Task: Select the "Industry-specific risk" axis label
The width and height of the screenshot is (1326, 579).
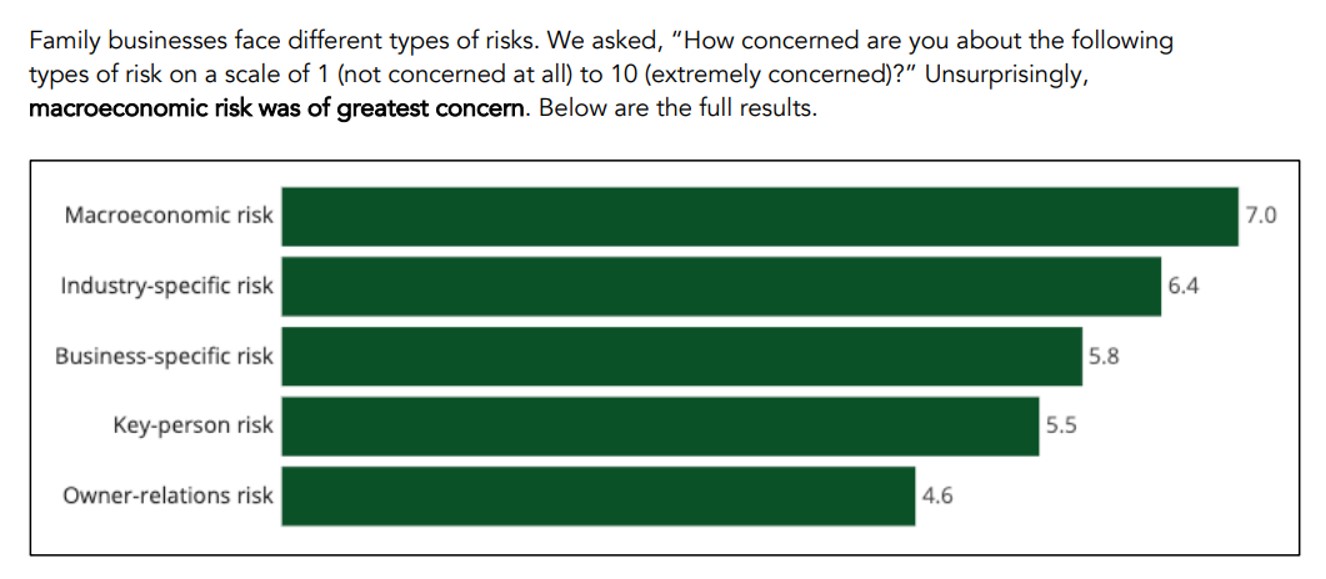Action: pyautogui.click(x=166, y=285)
